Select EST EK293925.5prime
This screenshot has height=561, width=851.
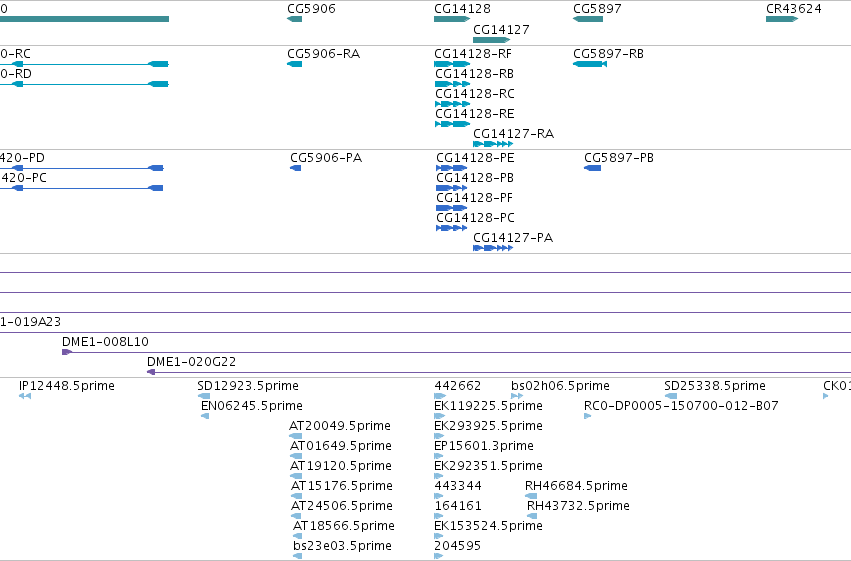pyautogui.click(x=488, y=426)
